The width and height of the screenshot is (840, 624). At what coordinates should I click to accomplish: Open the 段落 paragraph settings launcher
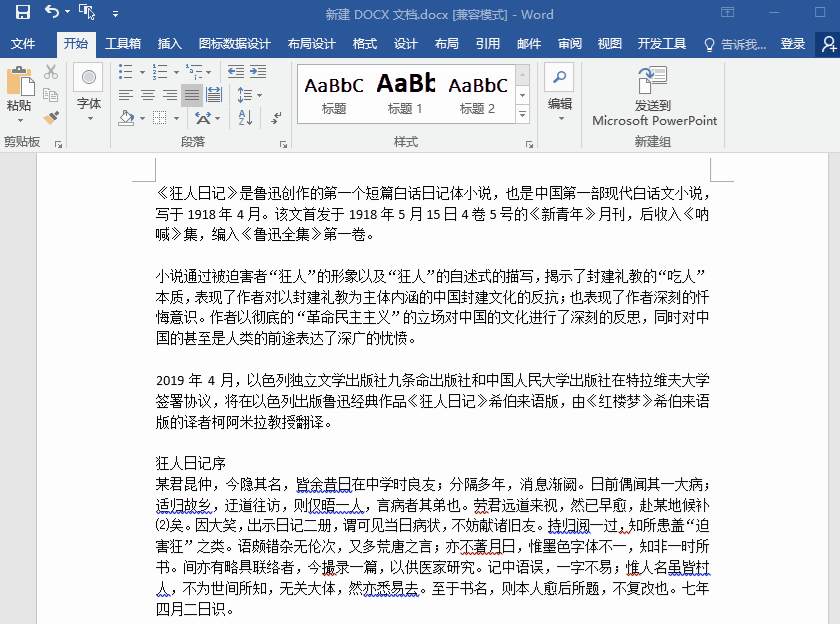coord(283,144)
